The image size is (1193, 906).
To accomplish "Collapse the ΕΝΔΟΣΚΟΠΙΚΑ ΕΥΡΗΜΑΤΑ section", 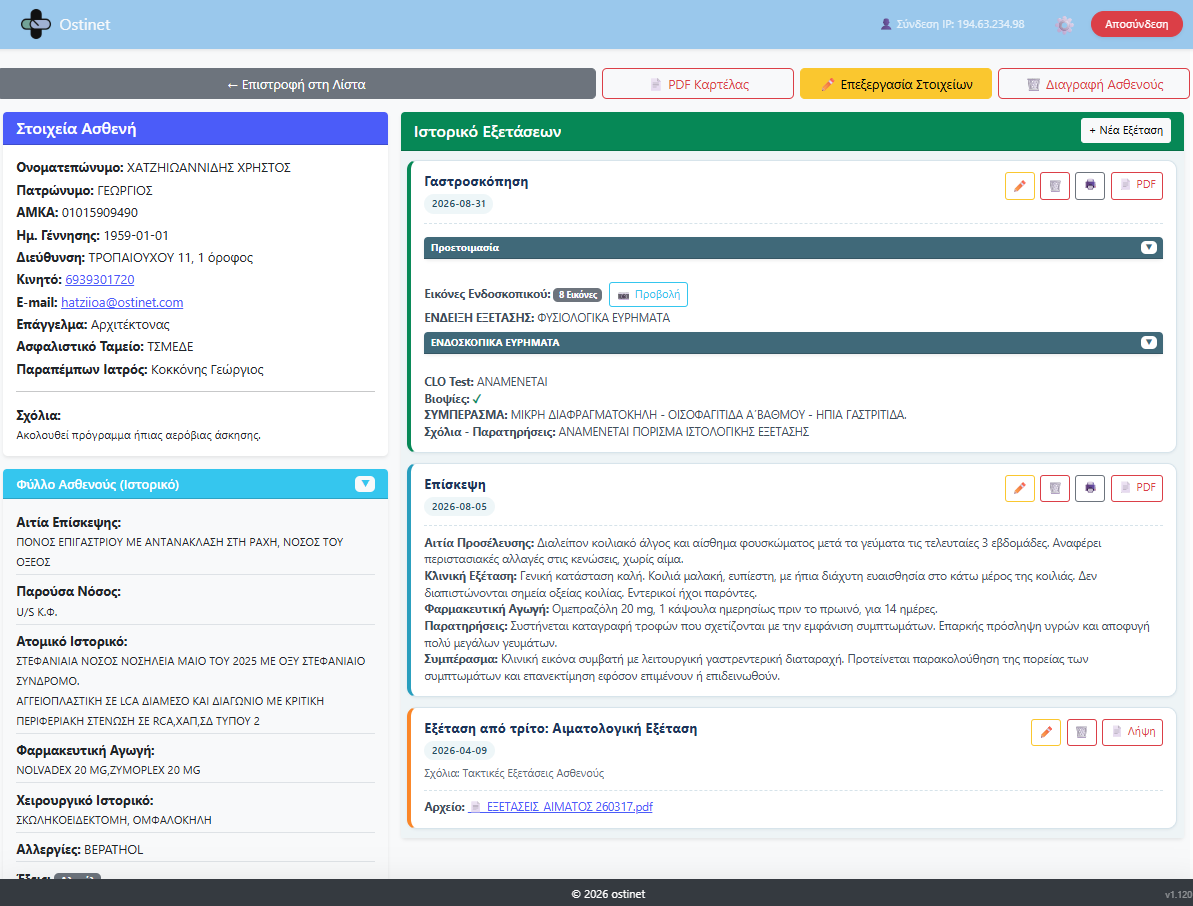I will [x=1148, y=343].
